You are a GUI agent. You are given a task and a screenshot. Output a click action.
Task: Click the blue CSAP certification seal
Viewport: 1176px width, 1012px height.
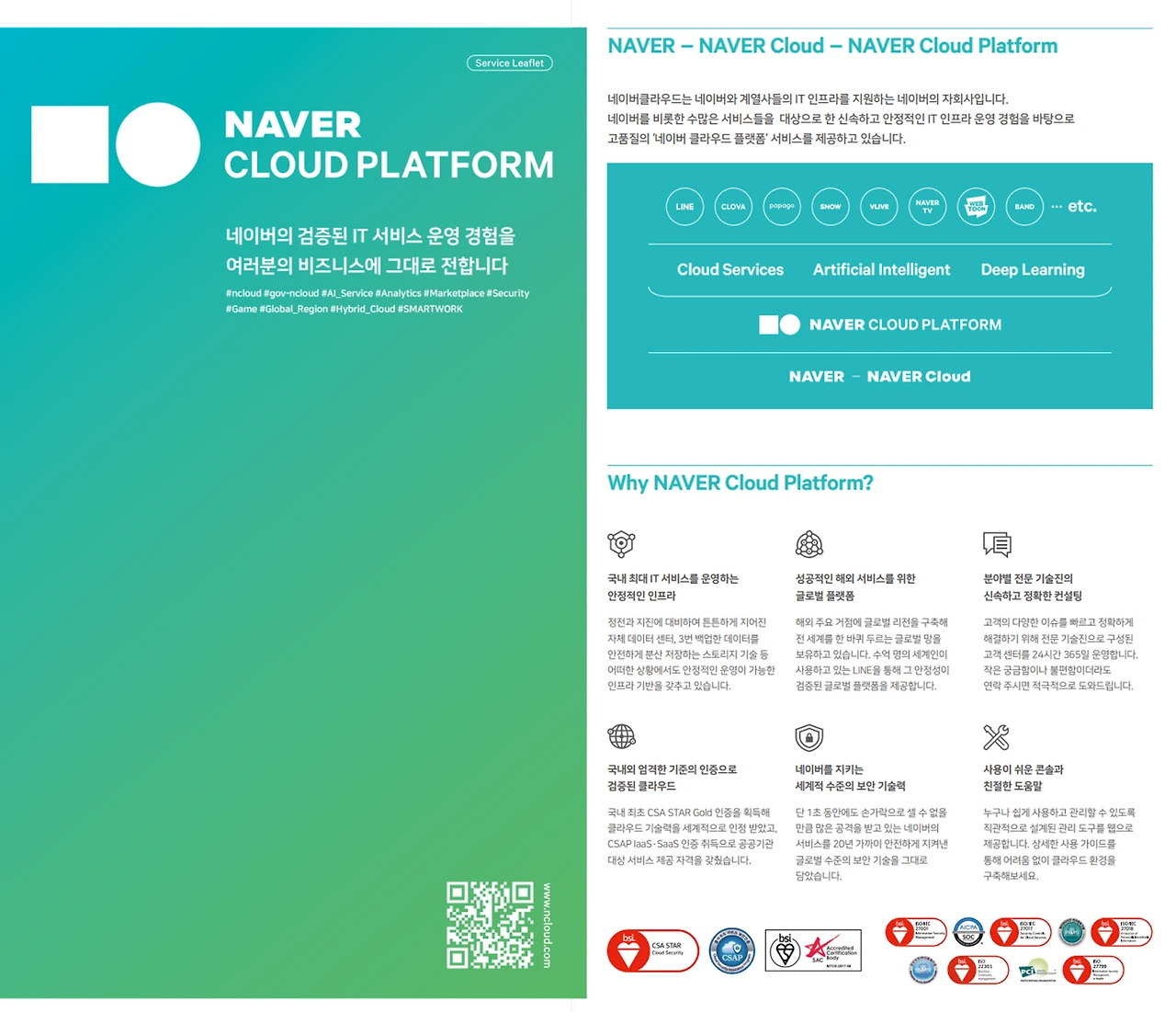[732, 950]
